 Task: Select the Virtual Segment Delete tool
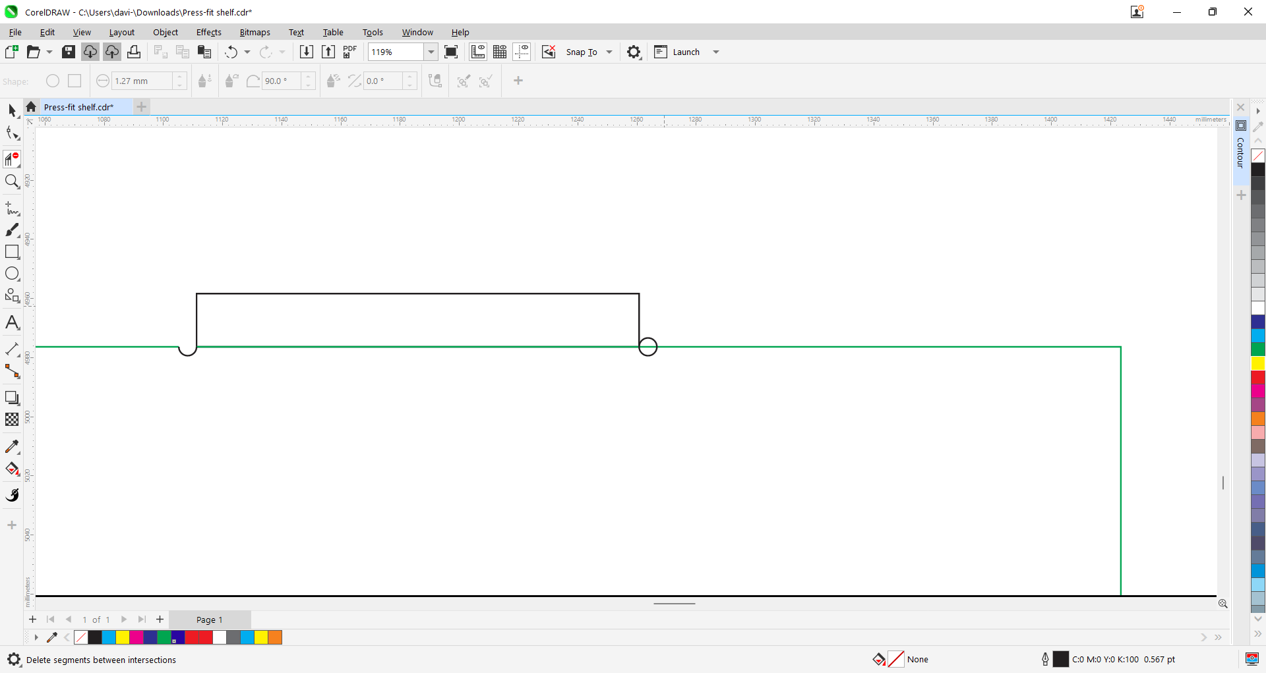tap(12, 159)
